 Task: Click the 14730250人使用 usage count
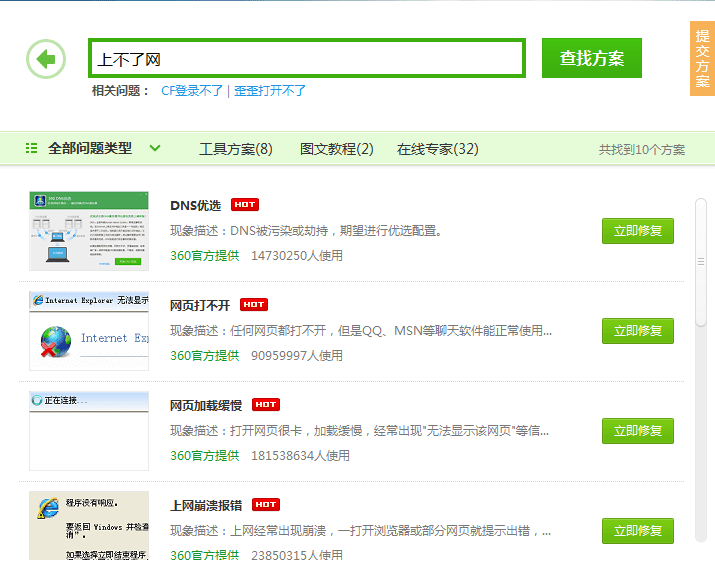click(297, 256)
